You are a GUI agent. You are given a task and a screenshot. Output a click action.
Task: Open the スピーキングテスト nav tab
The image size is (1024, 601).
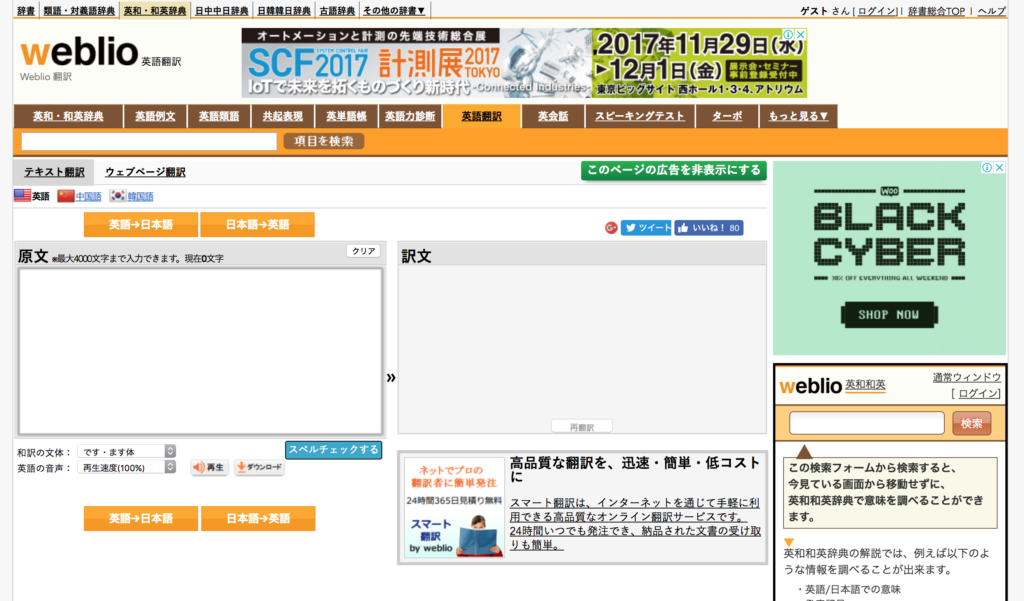click(x=639, y=116)
